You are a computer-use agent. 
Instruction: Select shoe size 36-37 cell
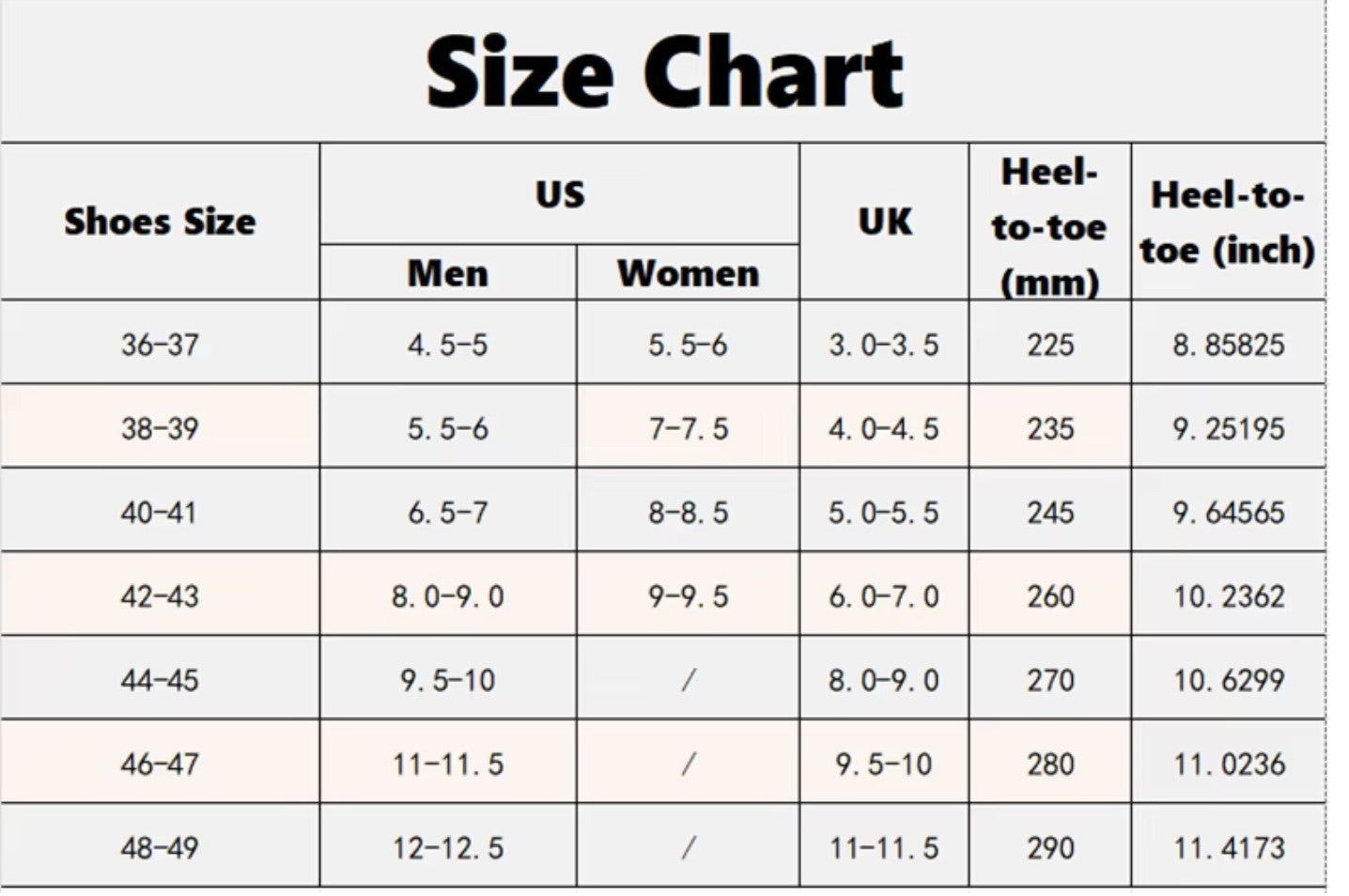pos(160,345)
